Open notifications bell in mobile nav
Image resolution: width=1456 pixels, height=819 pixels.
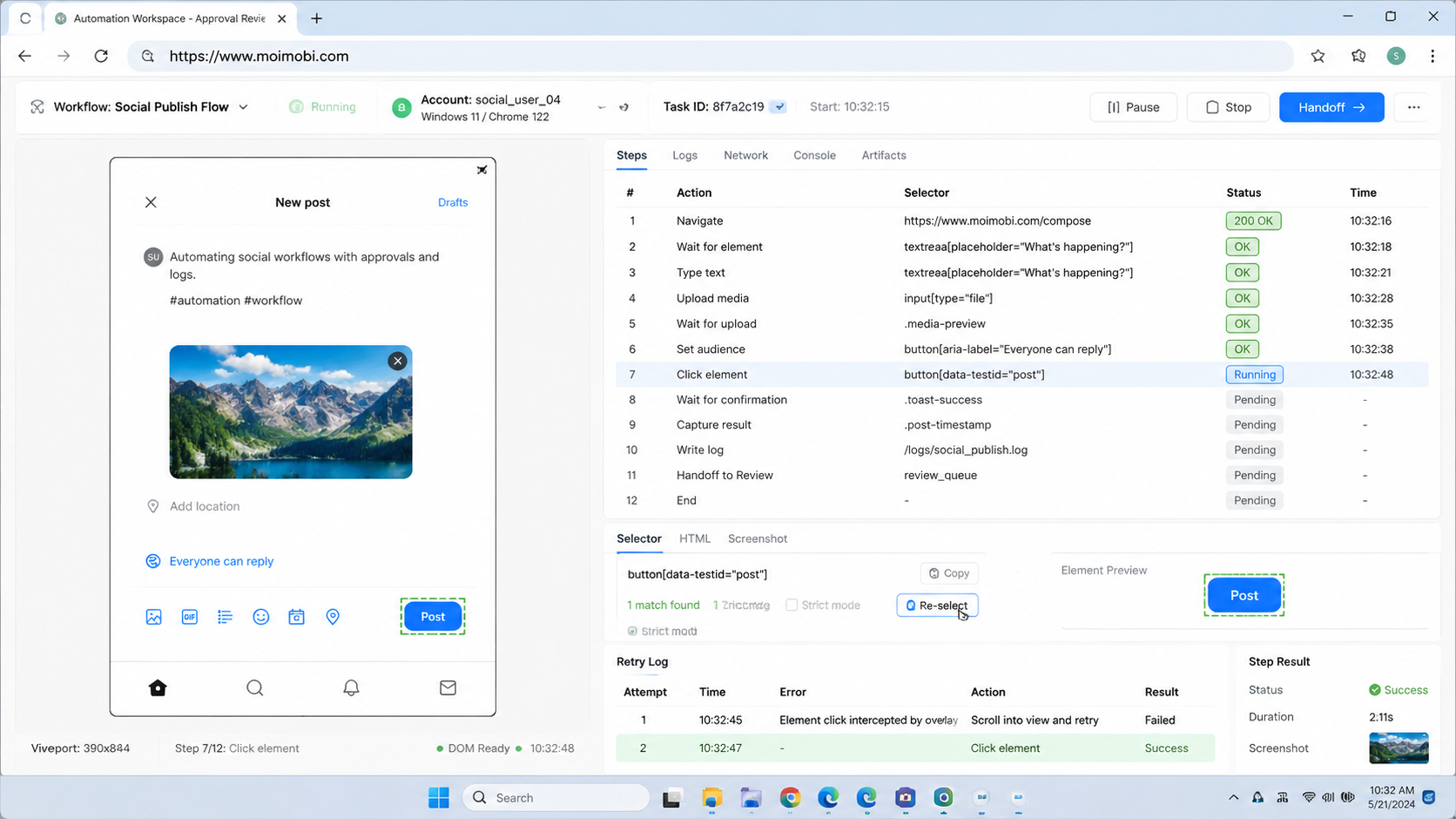tap(351, 687)
